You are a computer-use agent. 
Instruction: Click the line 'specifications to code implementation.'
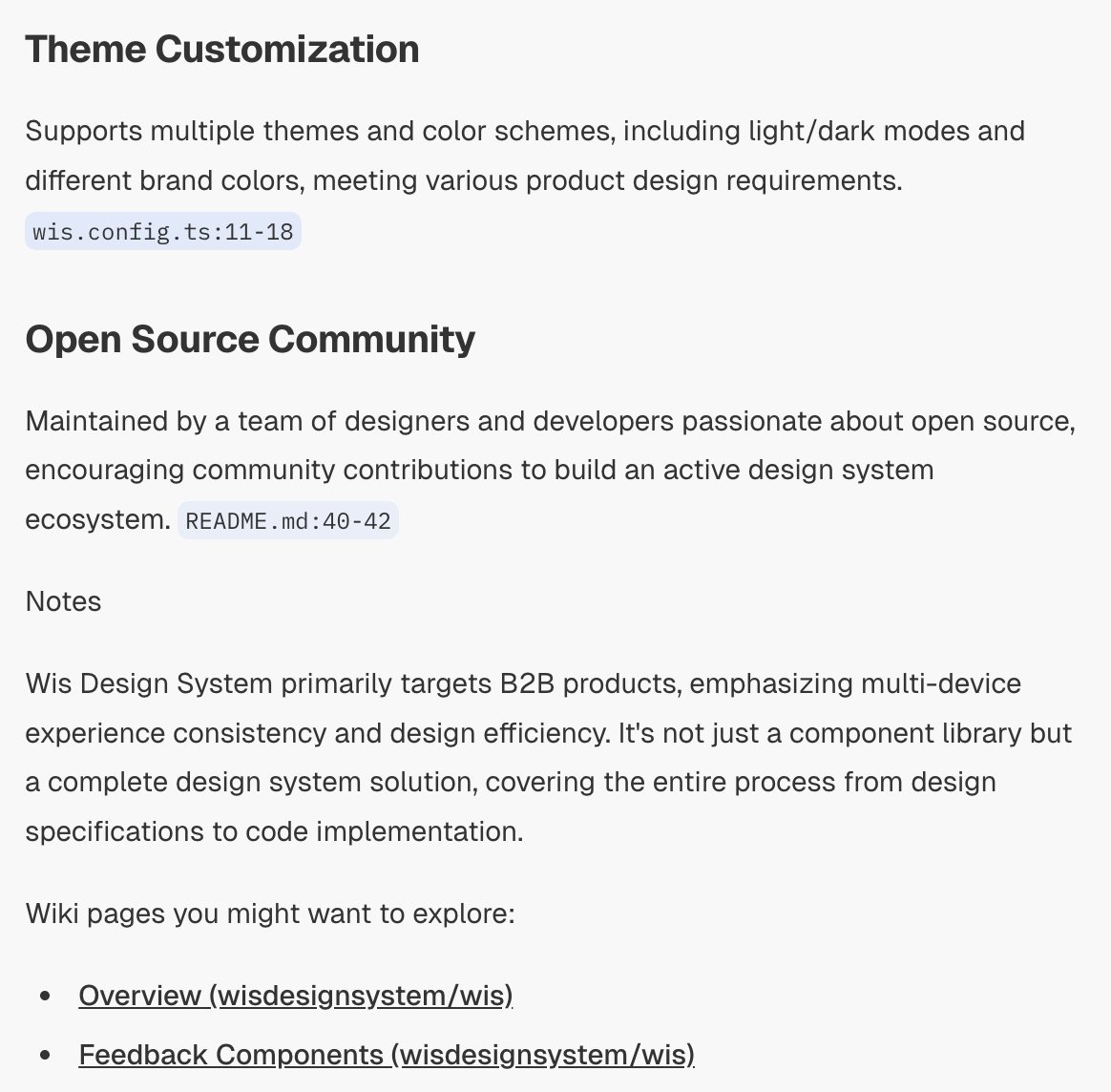(274, 832)
